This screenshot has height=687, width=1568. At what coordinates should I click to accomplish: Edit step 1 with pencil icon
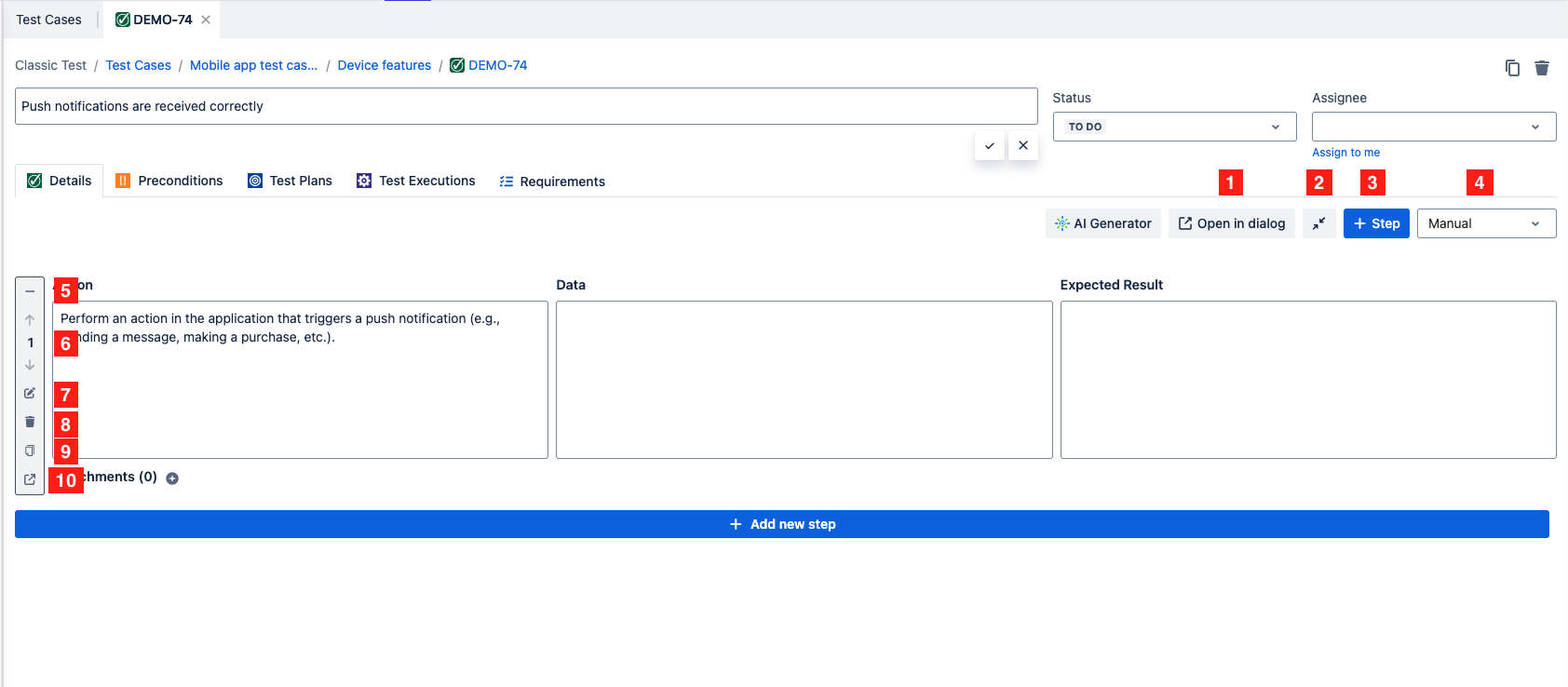30,394
